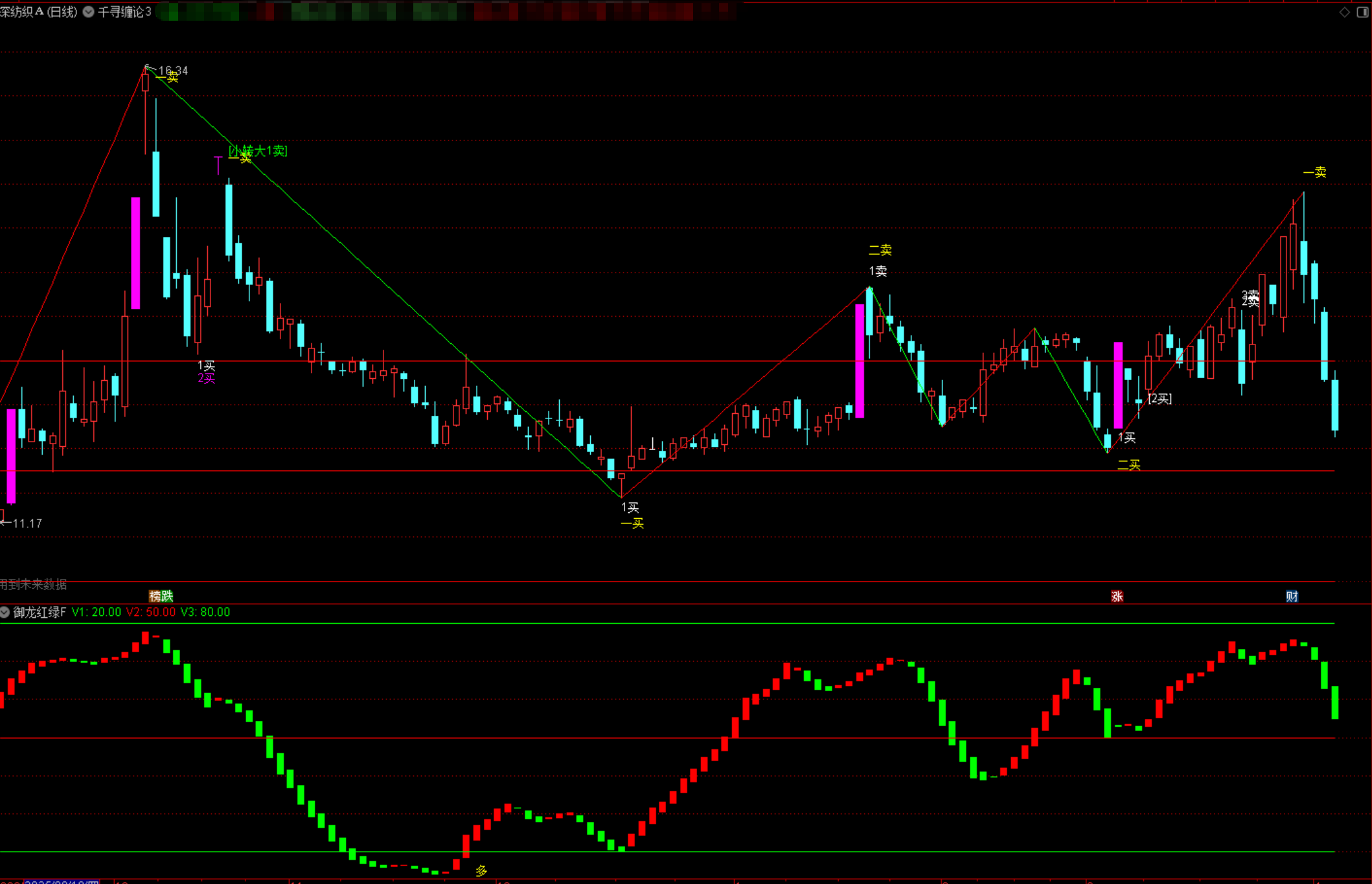Image resolution: width=1372 pixels, height=884 pixels.
Task: Click the red-green gradient color bar at top
Action: [447, 12]
